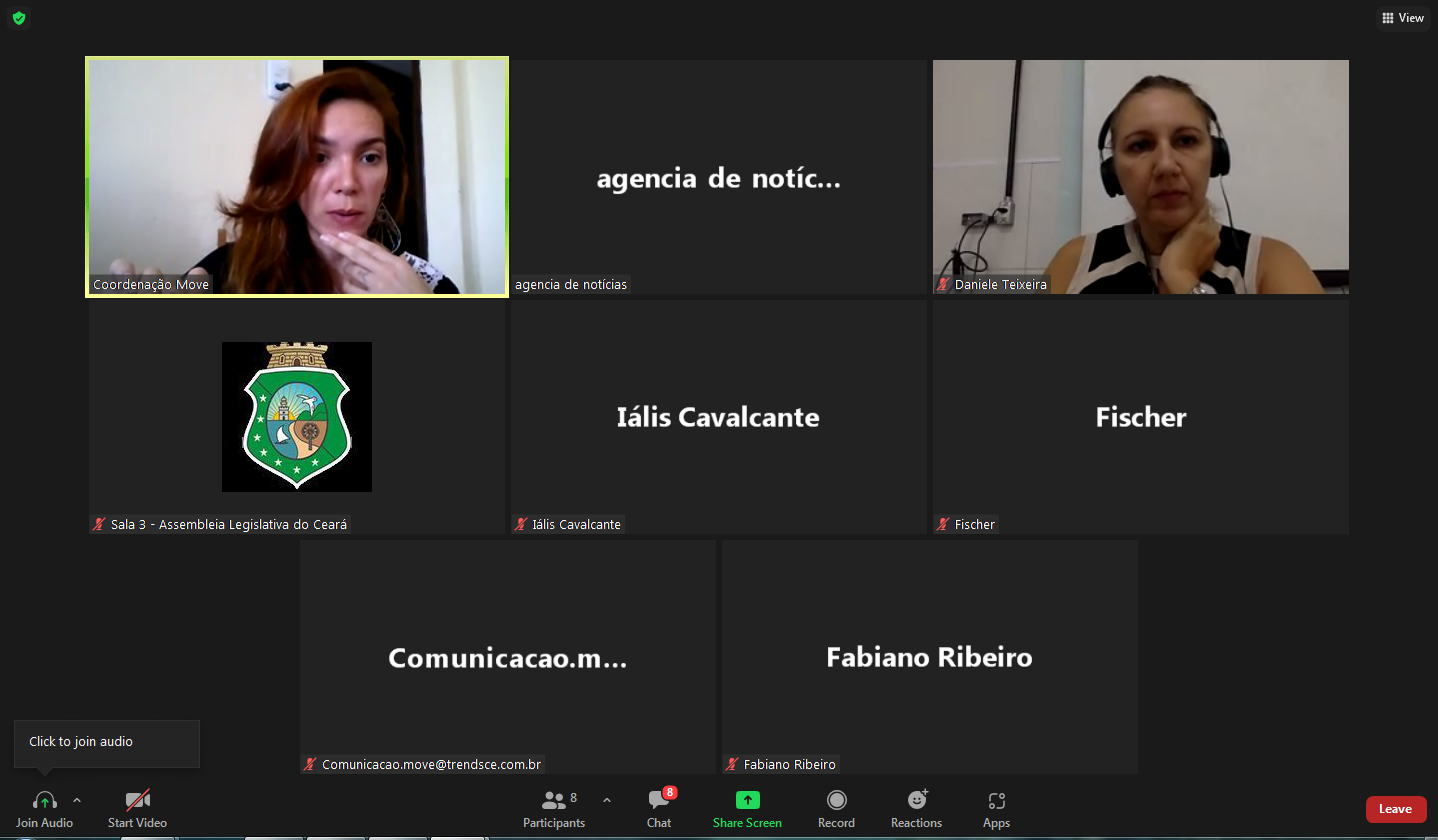
Task: Select the Coordenação Move video tile
Action: 297,176
